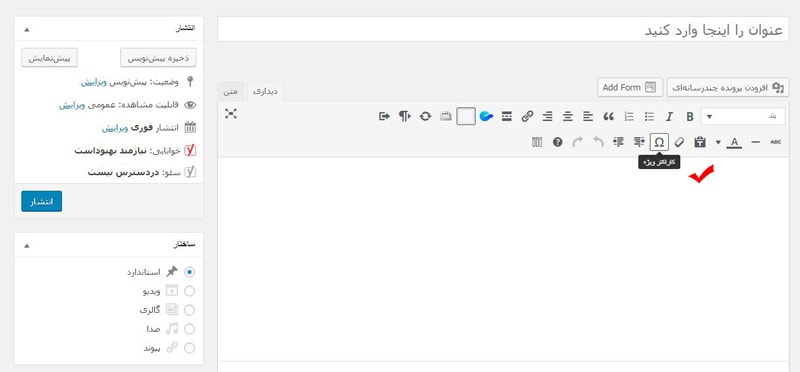Apply blockquote formatting

tap(609, 117)
